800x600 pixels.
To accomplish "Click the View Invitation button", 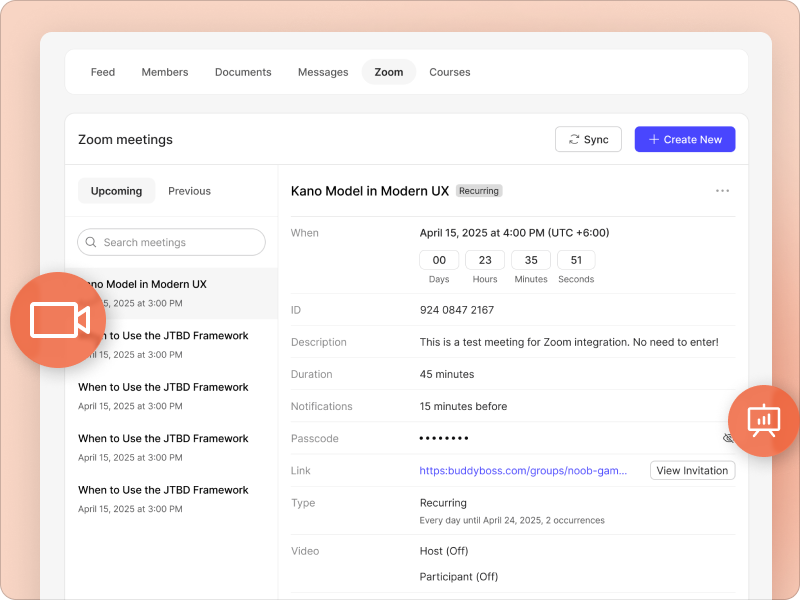I will (692, 470).
